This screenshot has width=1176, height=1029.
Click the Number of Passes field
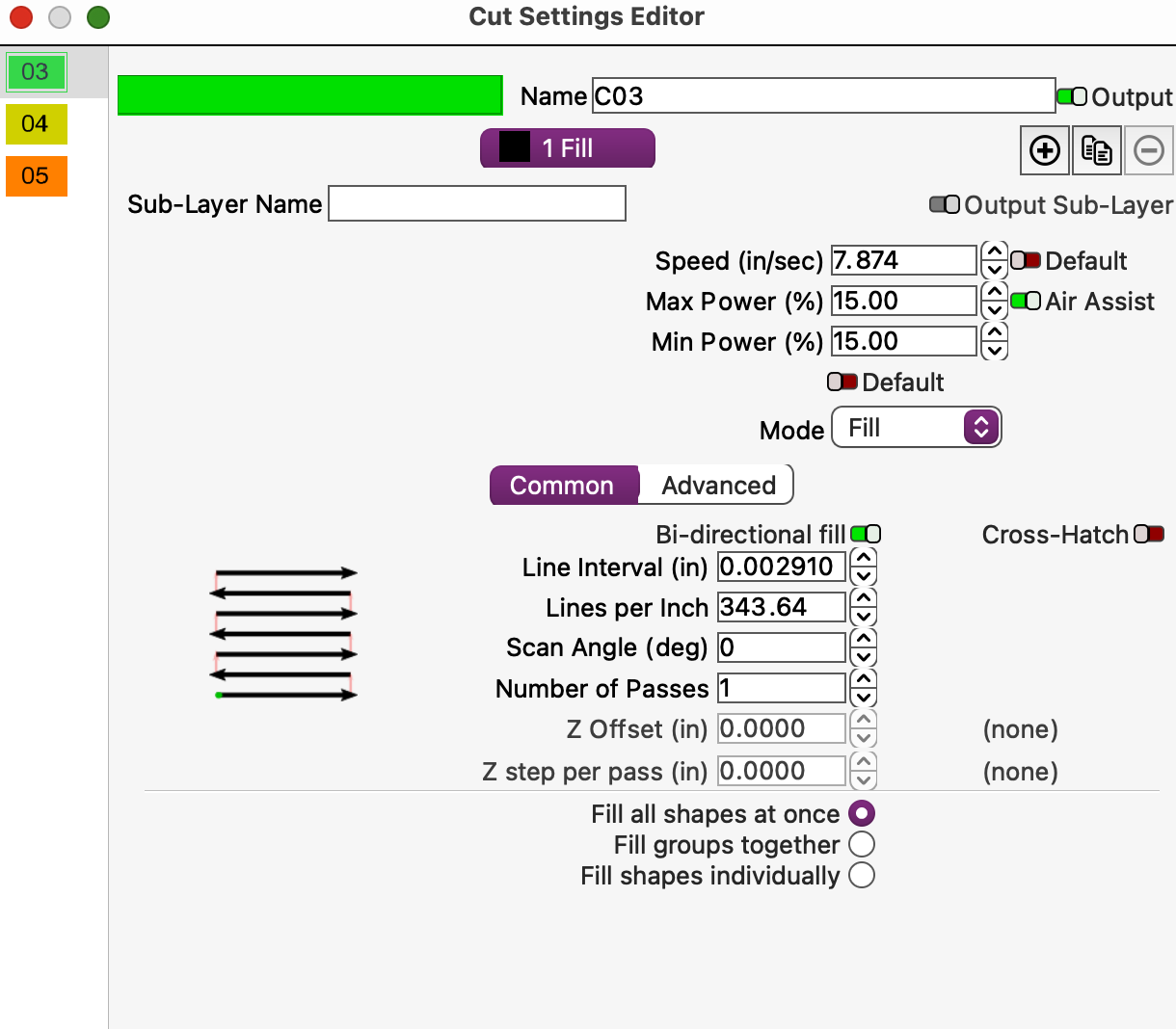point(782,688)
